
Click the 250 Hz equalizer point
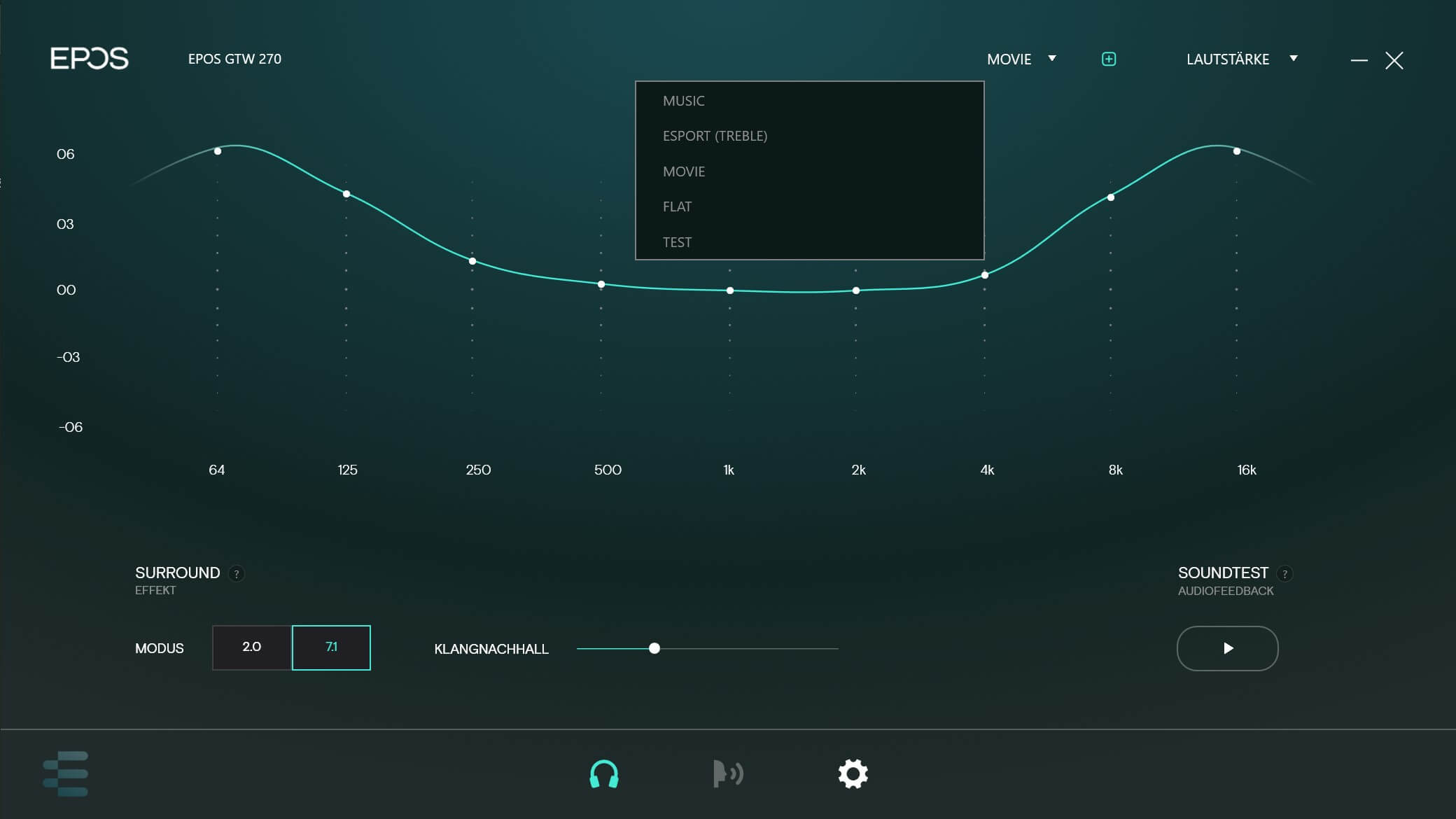click(x=472, y=261)
